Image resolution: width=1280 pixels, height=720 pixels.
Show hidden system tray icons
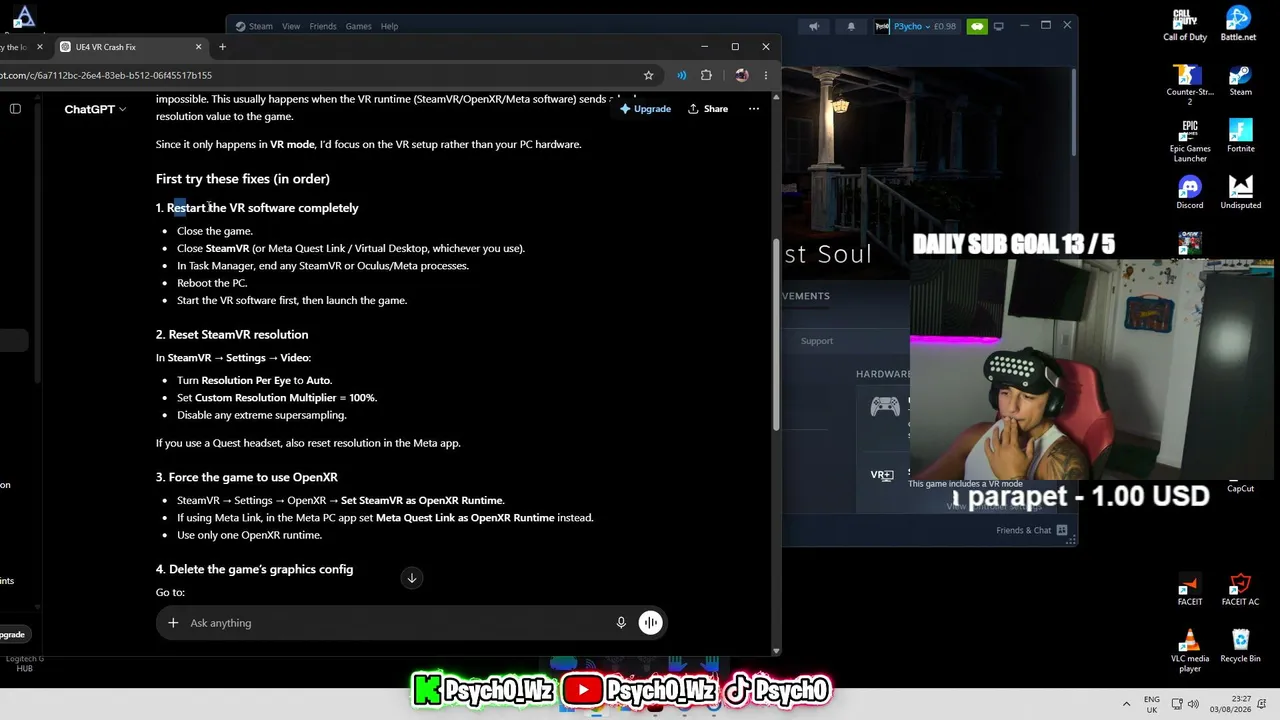(1127, 703)
